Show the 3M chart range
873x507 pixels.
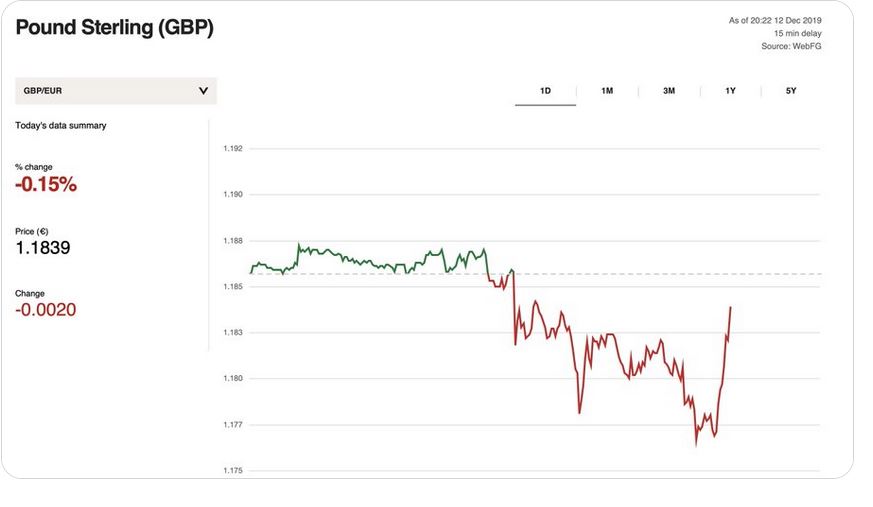pos(669,91)
